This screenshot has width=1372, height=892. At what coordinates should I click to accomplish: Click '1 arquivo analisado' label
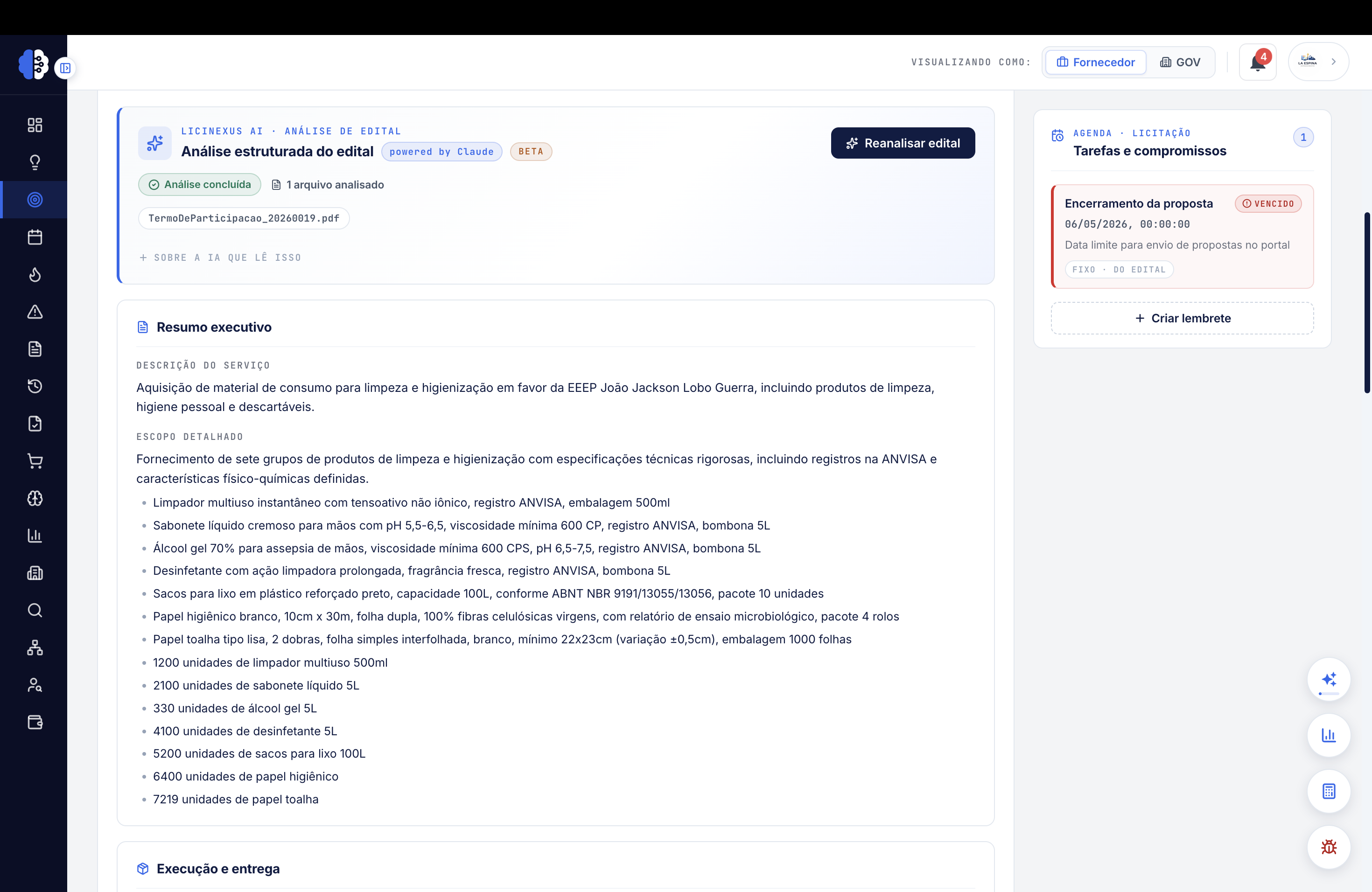click(328, 185)
